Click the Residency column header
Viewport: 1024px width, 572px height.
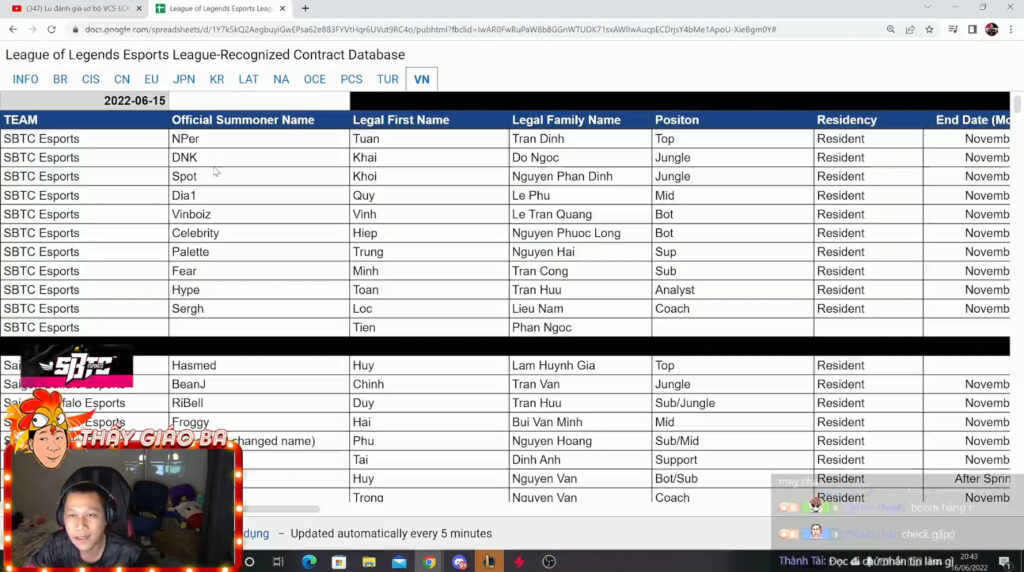click(869, 119)
